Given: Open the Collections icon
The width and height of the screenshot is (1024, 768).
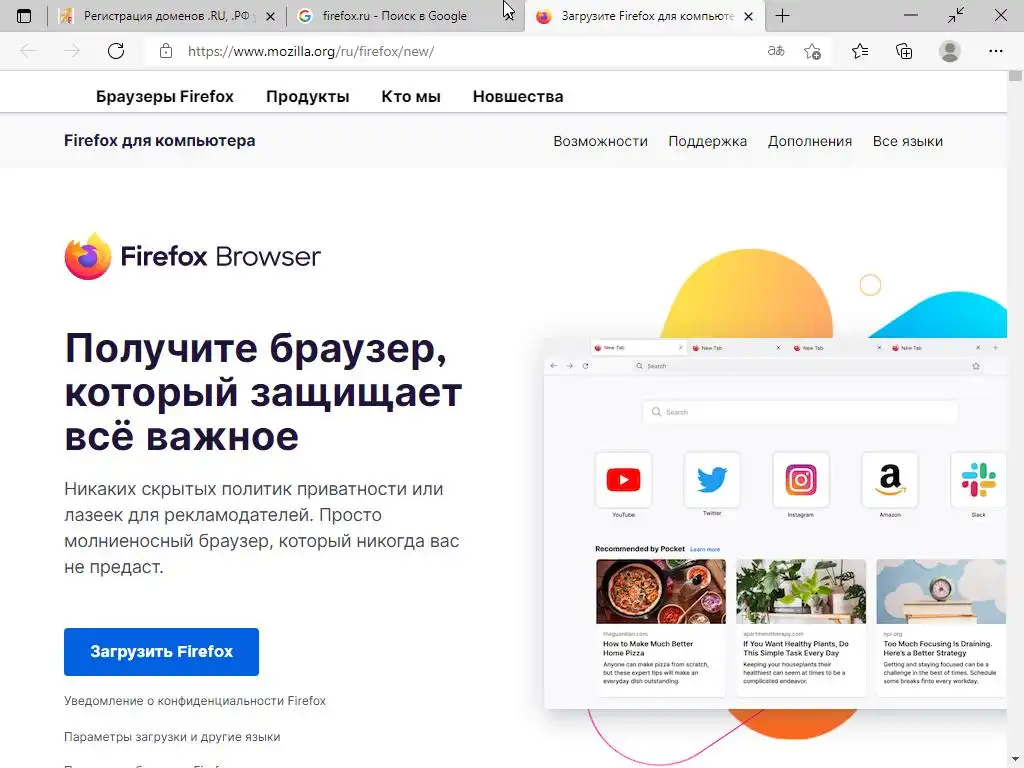Looking at the screenshot, I should [904, 51].
